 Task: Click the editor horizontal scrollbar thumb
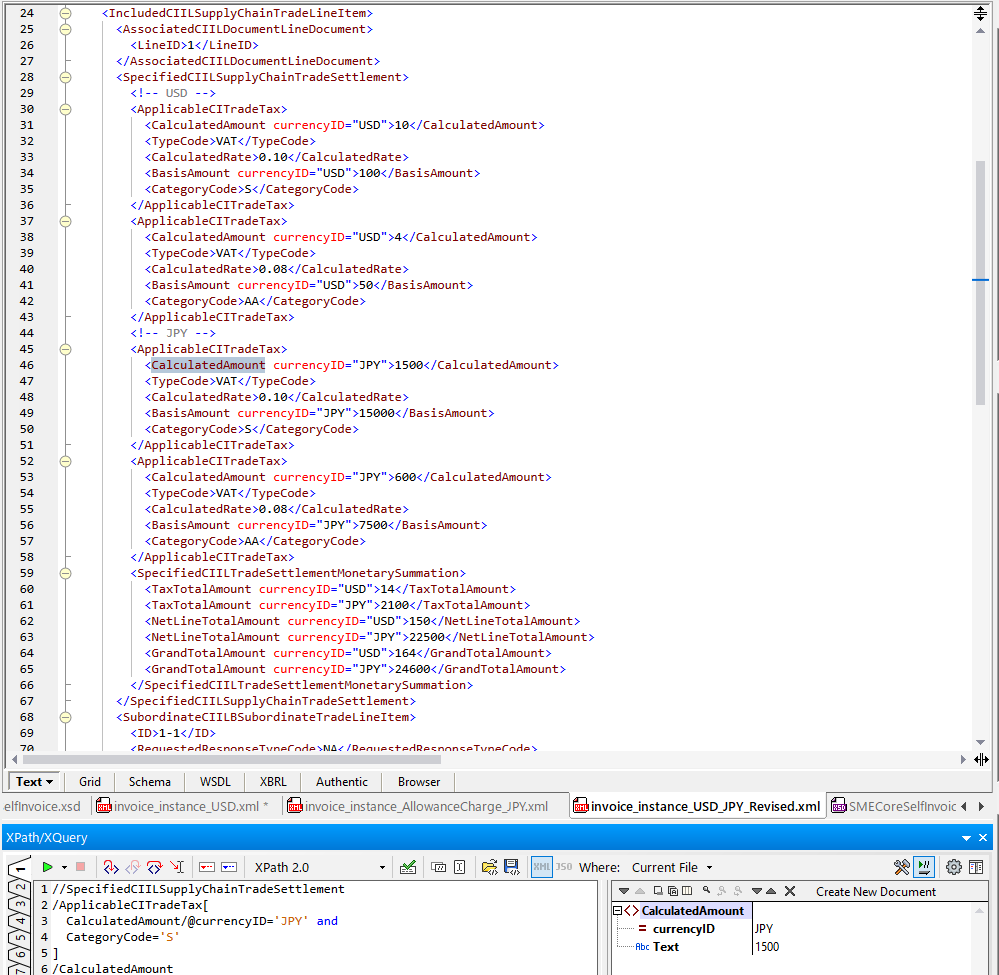pos(231,759)
